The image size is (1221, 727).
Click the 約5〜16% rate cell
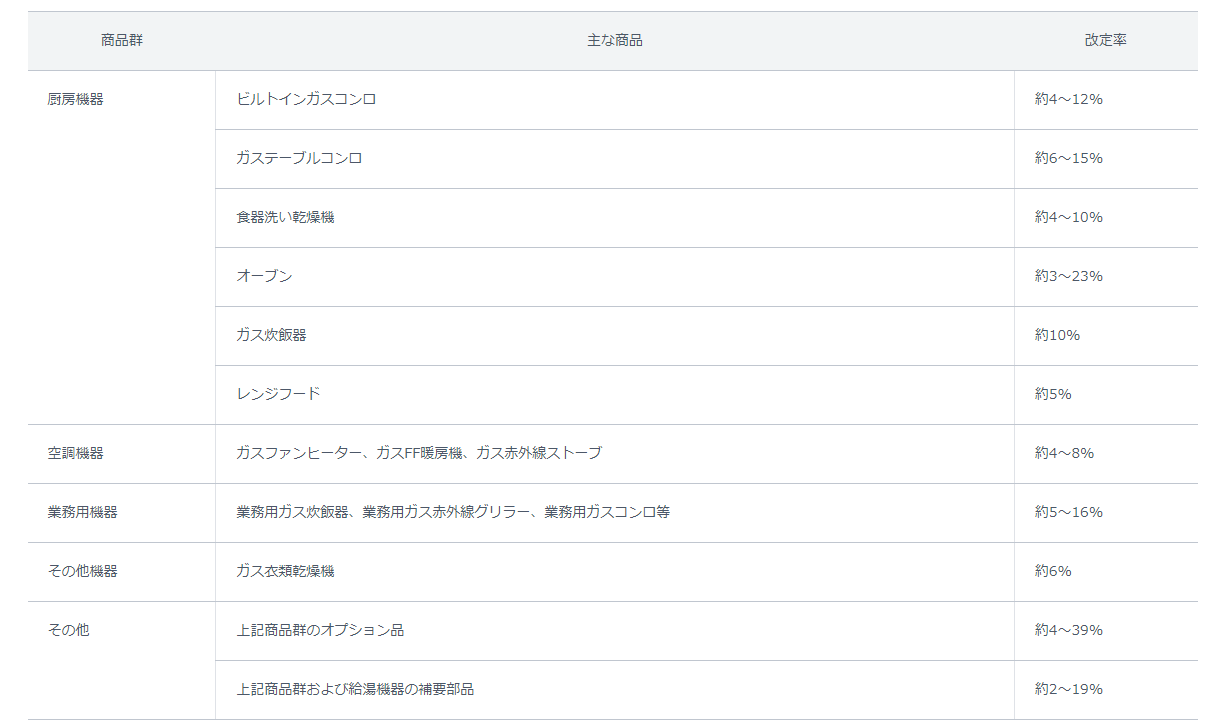[1068, 512]
